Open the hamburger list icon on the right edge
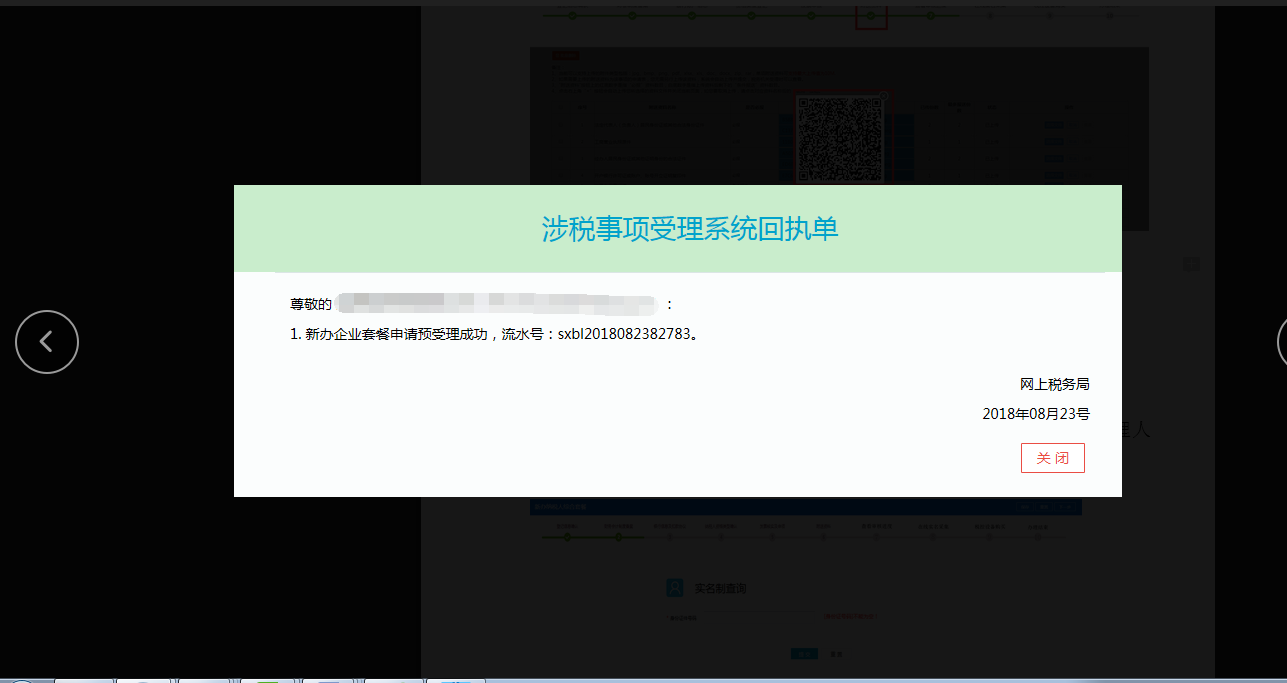The width and height of the screenshot is (1287, 683). pyautogui.click(x=1191, y=263)
